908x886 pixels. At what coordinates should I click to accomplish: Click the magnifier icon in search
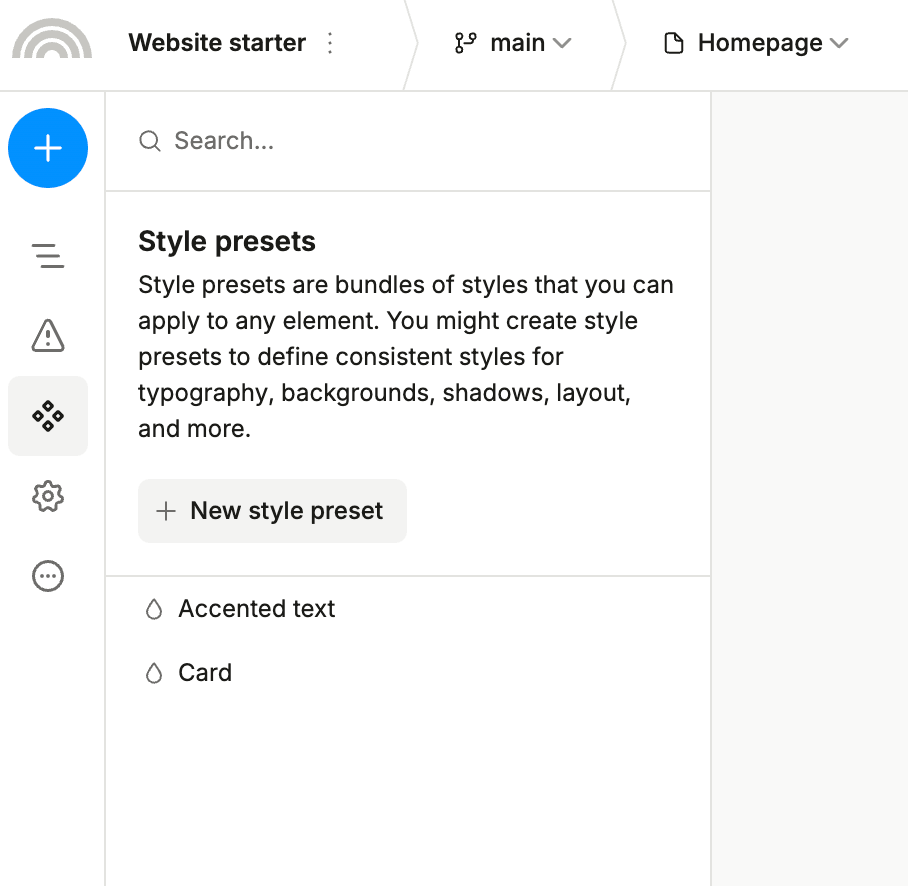pos(150,141)
